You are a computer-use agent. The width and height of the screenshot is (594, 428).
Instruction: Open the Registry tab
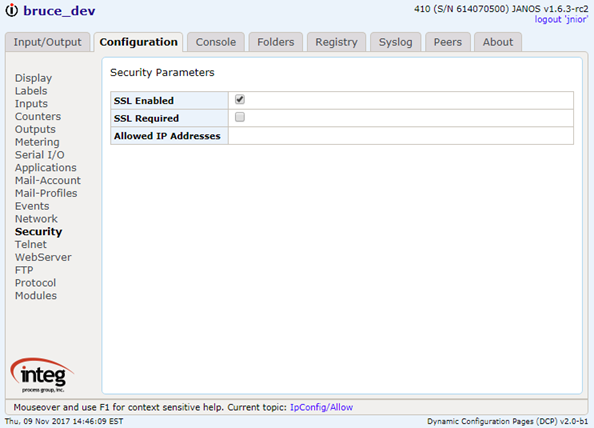coord(336,42)
